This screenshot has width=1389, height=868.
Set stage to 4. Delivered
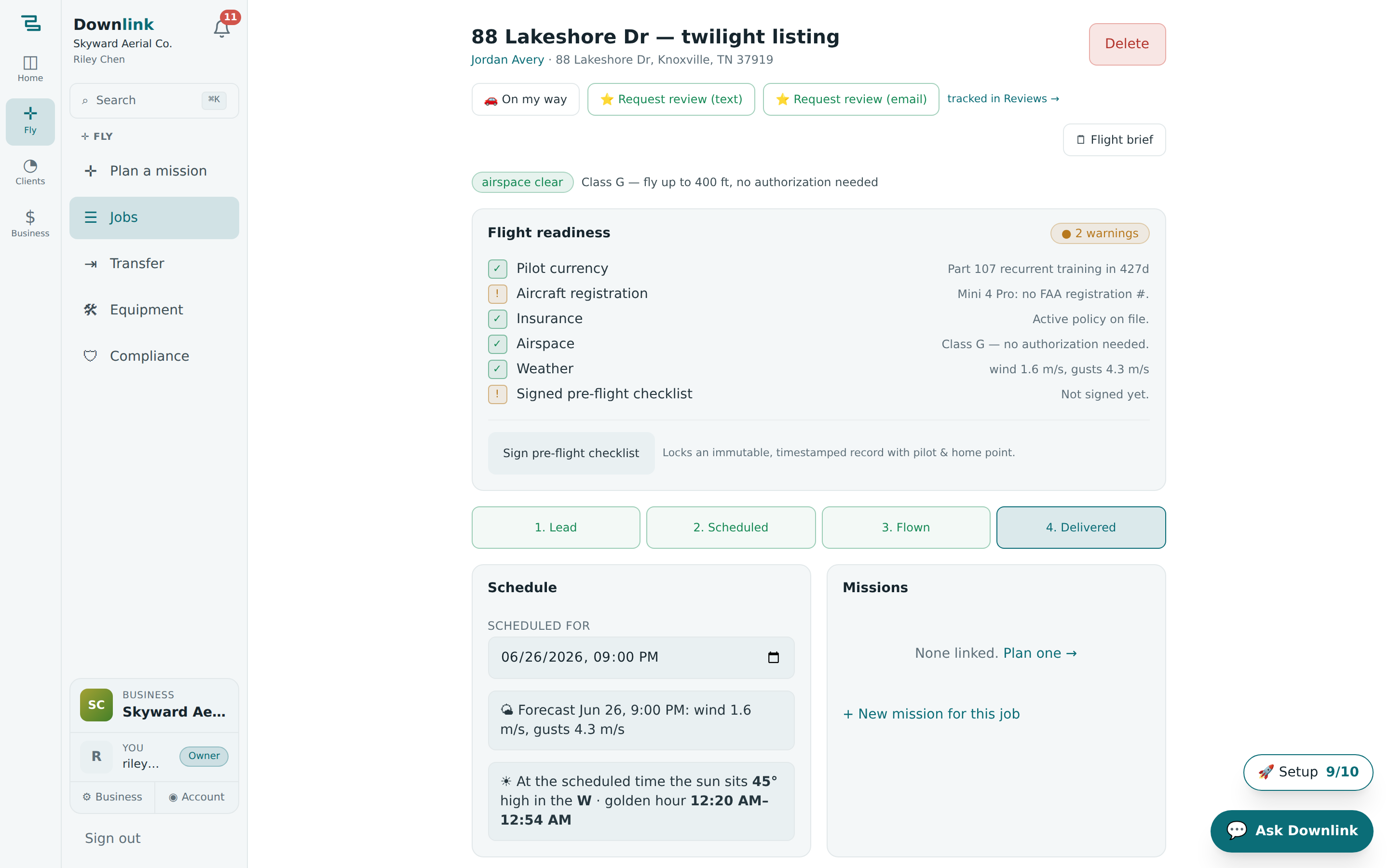[1081, 527]
